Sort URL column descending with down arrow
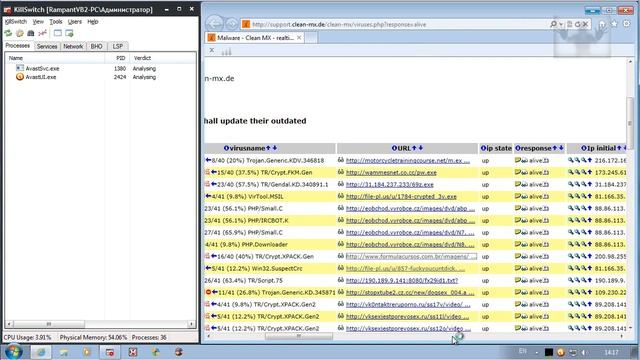 [420, 148]
